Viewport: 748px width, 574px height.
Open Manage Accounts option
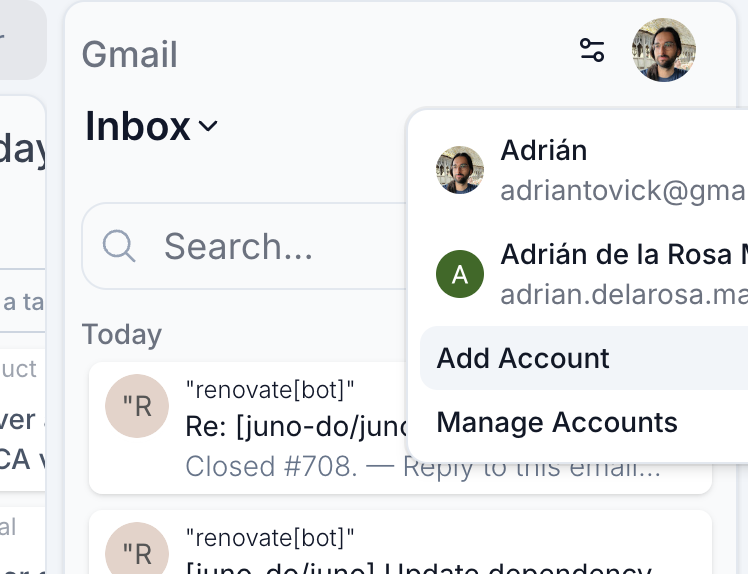pyautogui.click(x=584, y=422)
